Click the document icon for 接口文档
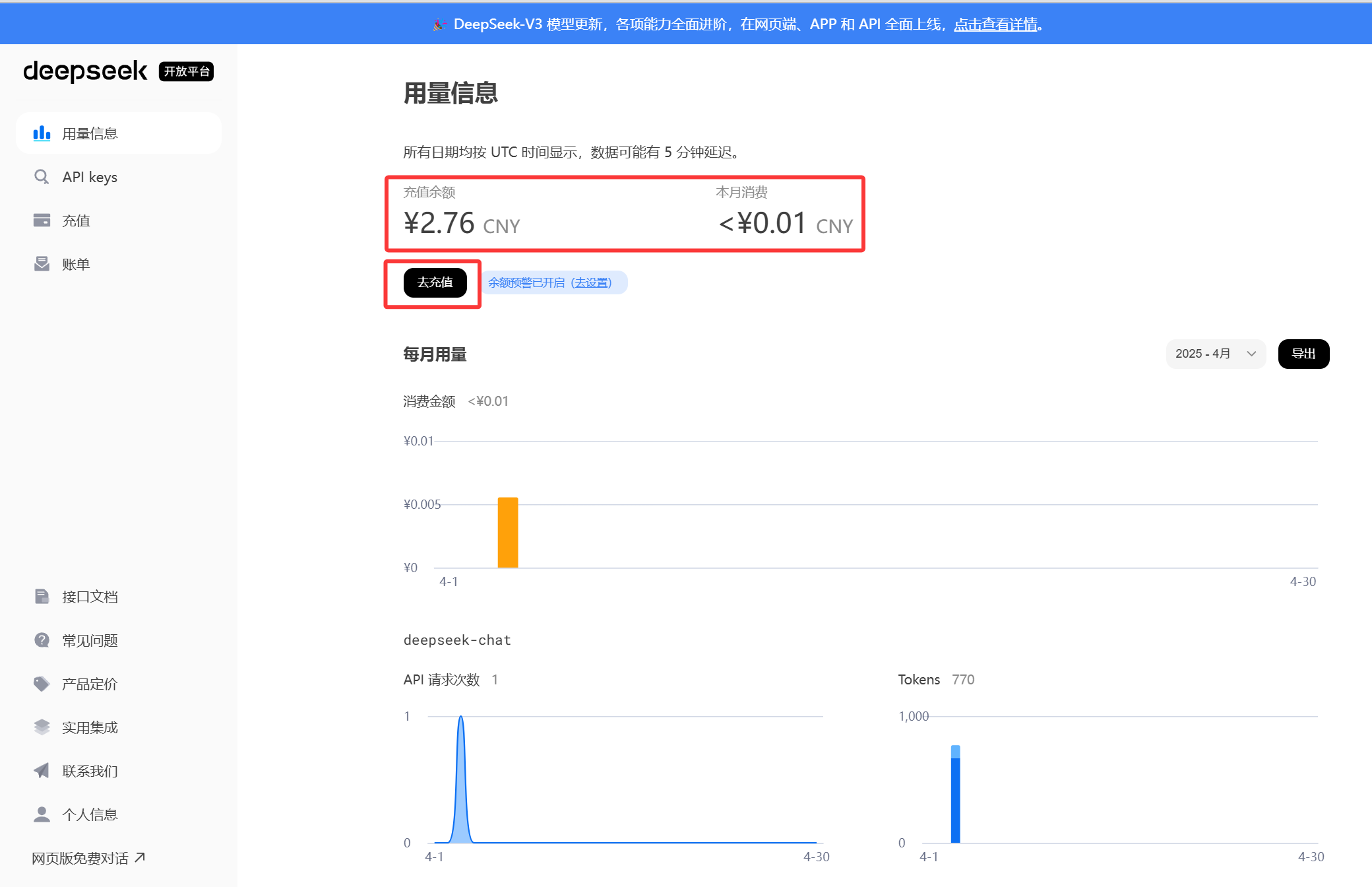The width and height of the screenshot is (1372, 887). click(42, 597)
